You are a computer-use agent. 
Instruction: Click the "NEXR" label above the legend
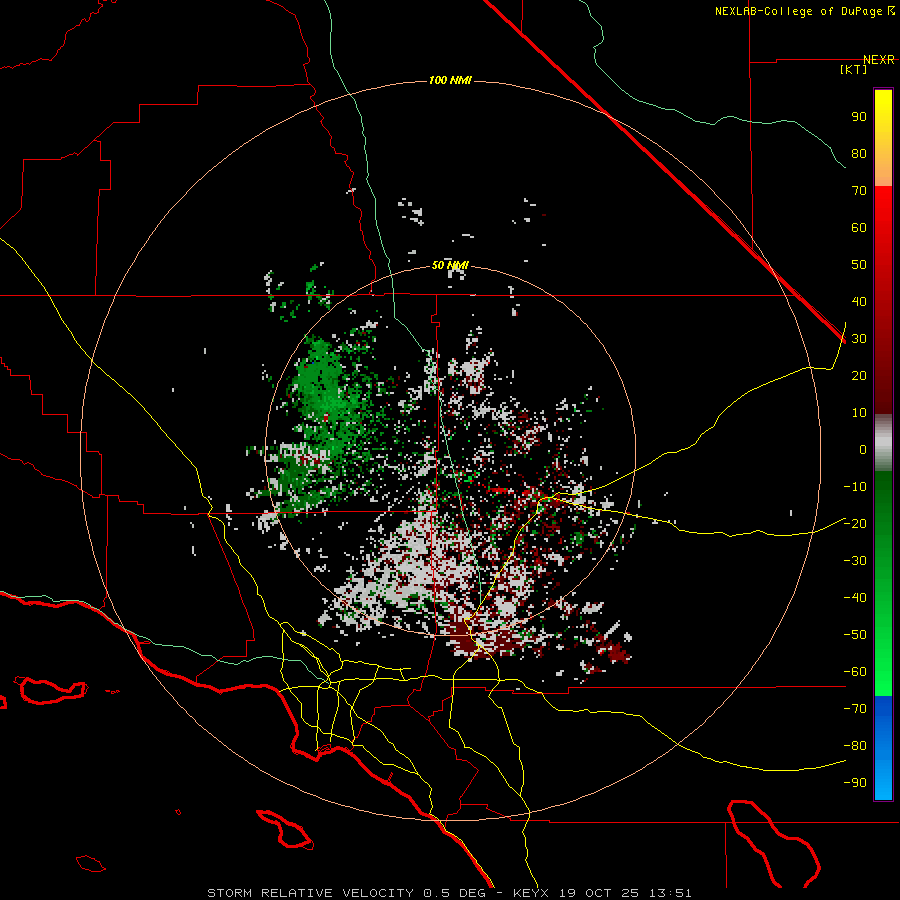pyautogui.click(x=879, y=60)
